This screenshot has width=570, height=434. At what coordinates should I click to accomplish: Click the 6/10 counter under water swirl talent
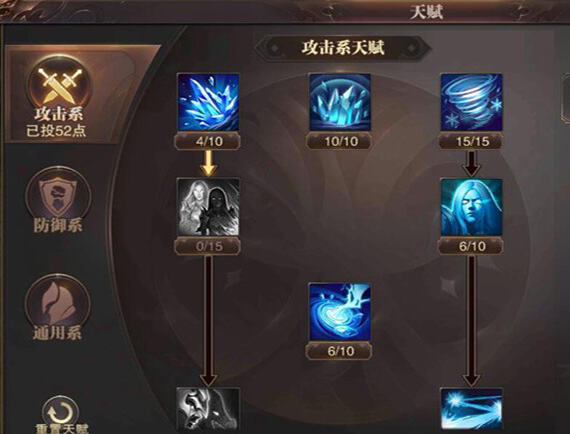pyautogui.click(x=340, y=351)
